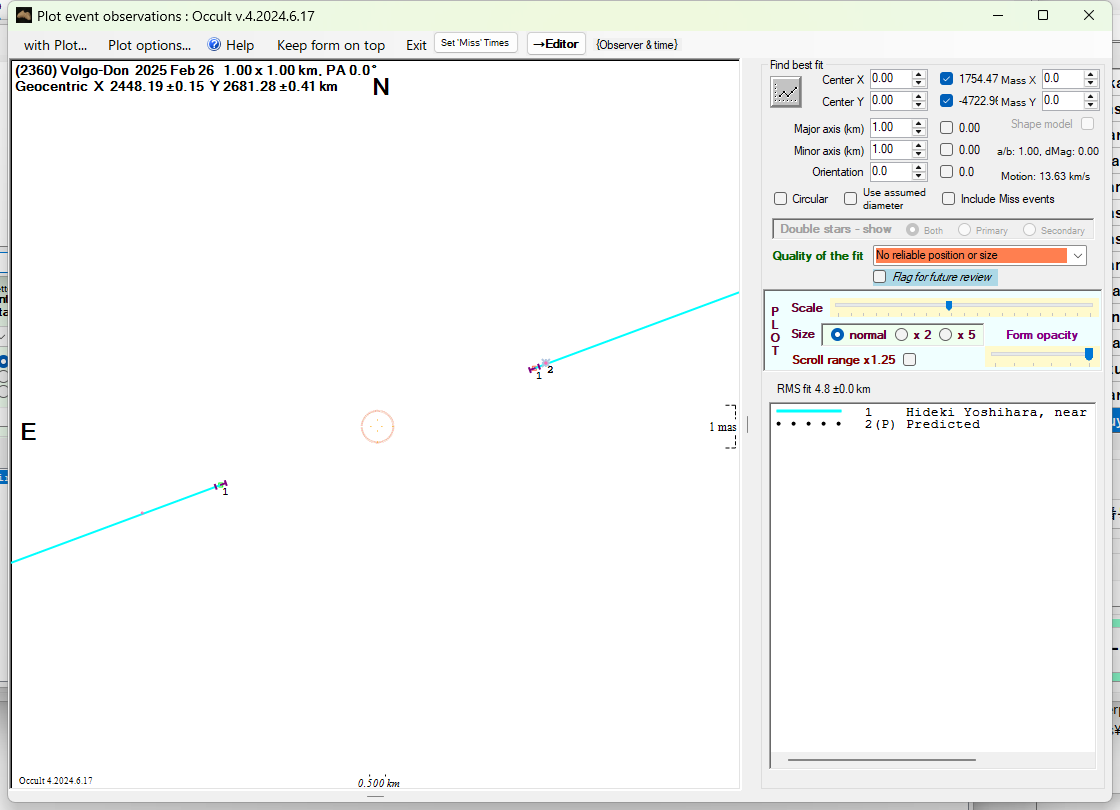Click the Occult app icon in title bar
Screen dimensions: 1120x810
click(x=24, y=15)
